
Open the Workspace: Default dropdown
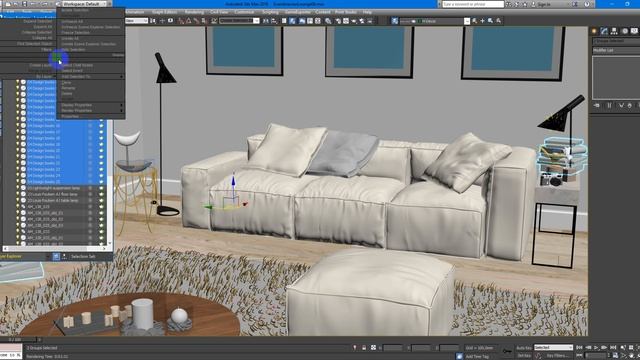84,4
